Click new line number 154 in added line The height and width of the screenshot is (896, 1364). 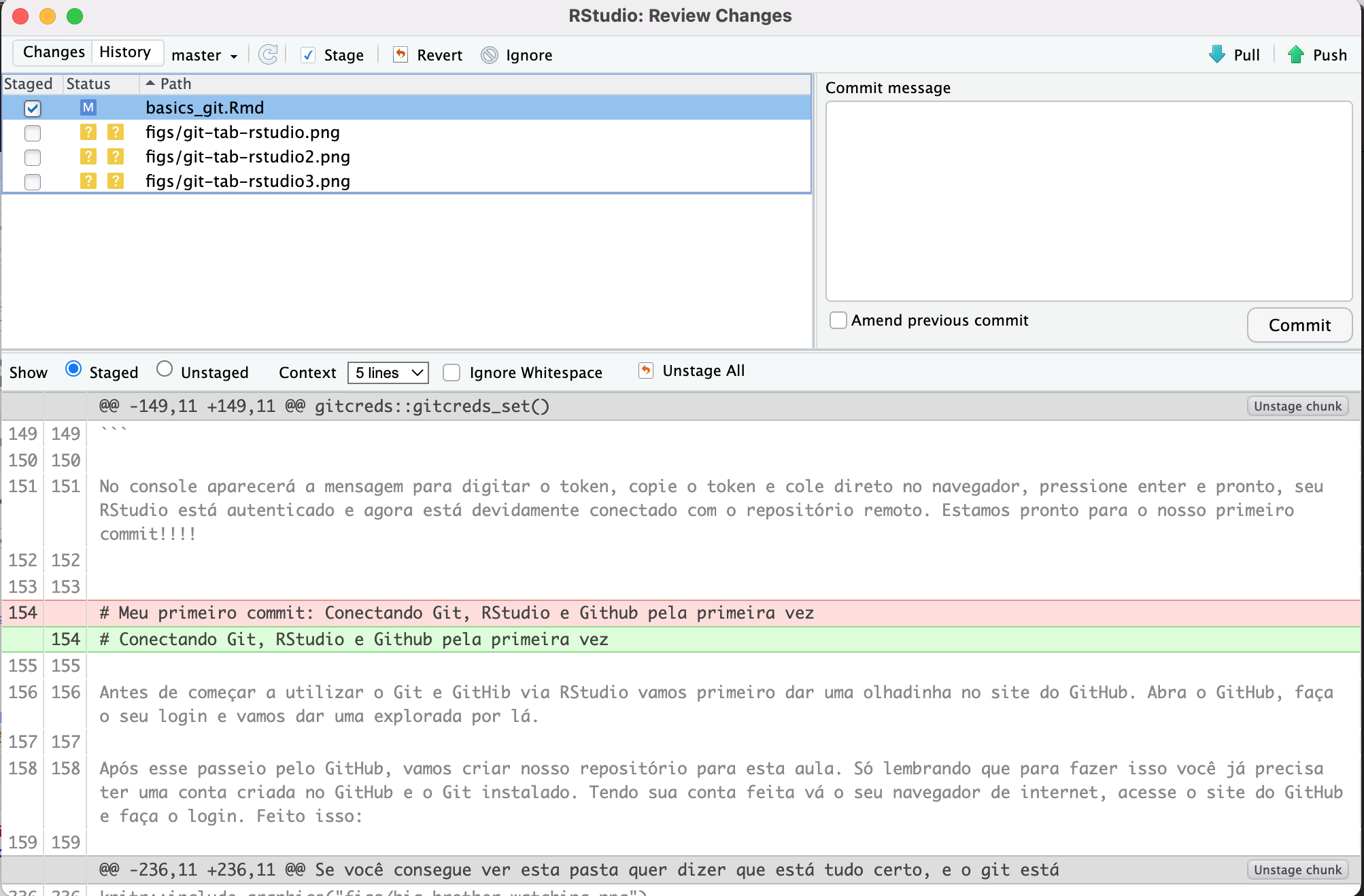tap(66, 639)
